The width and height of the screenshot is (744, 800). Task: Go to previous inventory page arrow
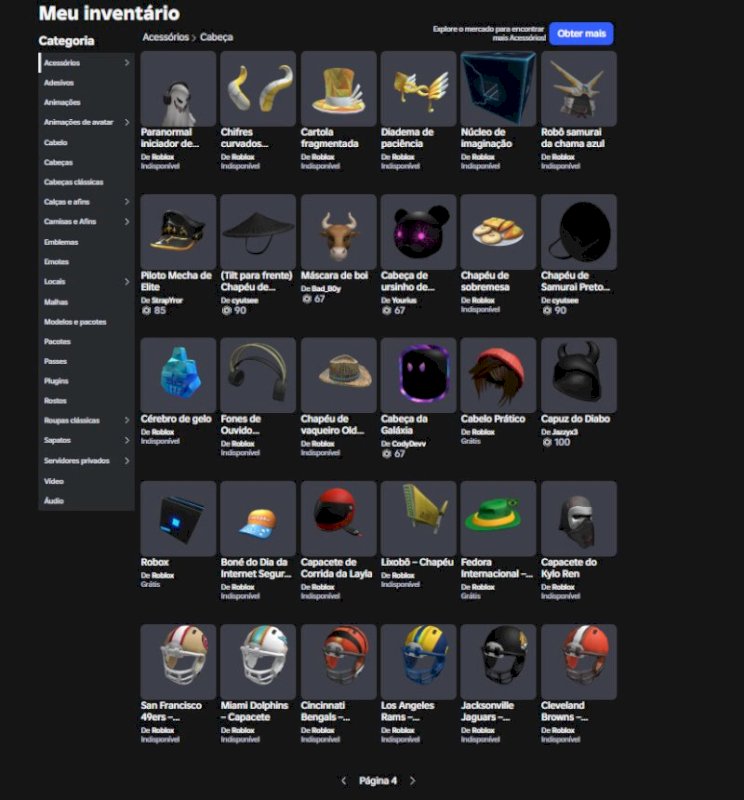343,781
